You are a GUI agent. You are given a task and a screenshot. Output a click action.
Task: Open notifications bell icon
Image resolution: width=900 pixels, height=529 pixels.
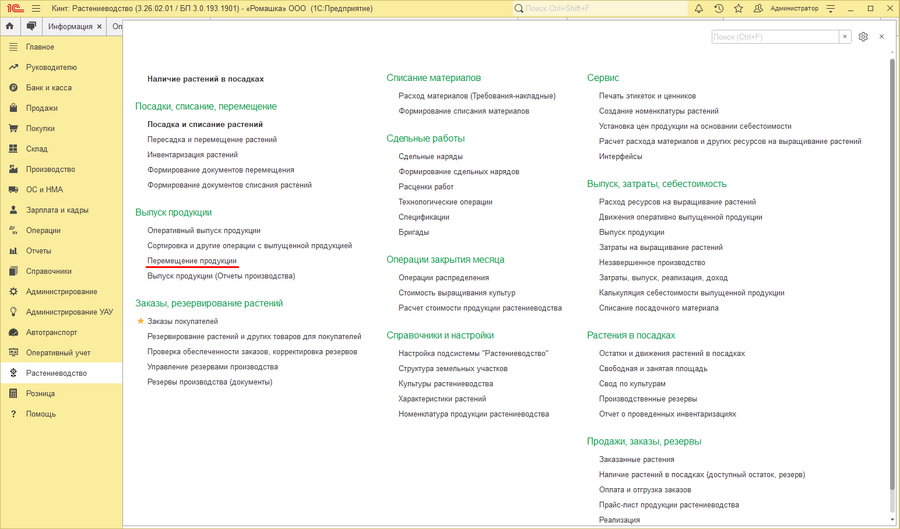click(x=699, y=9)
